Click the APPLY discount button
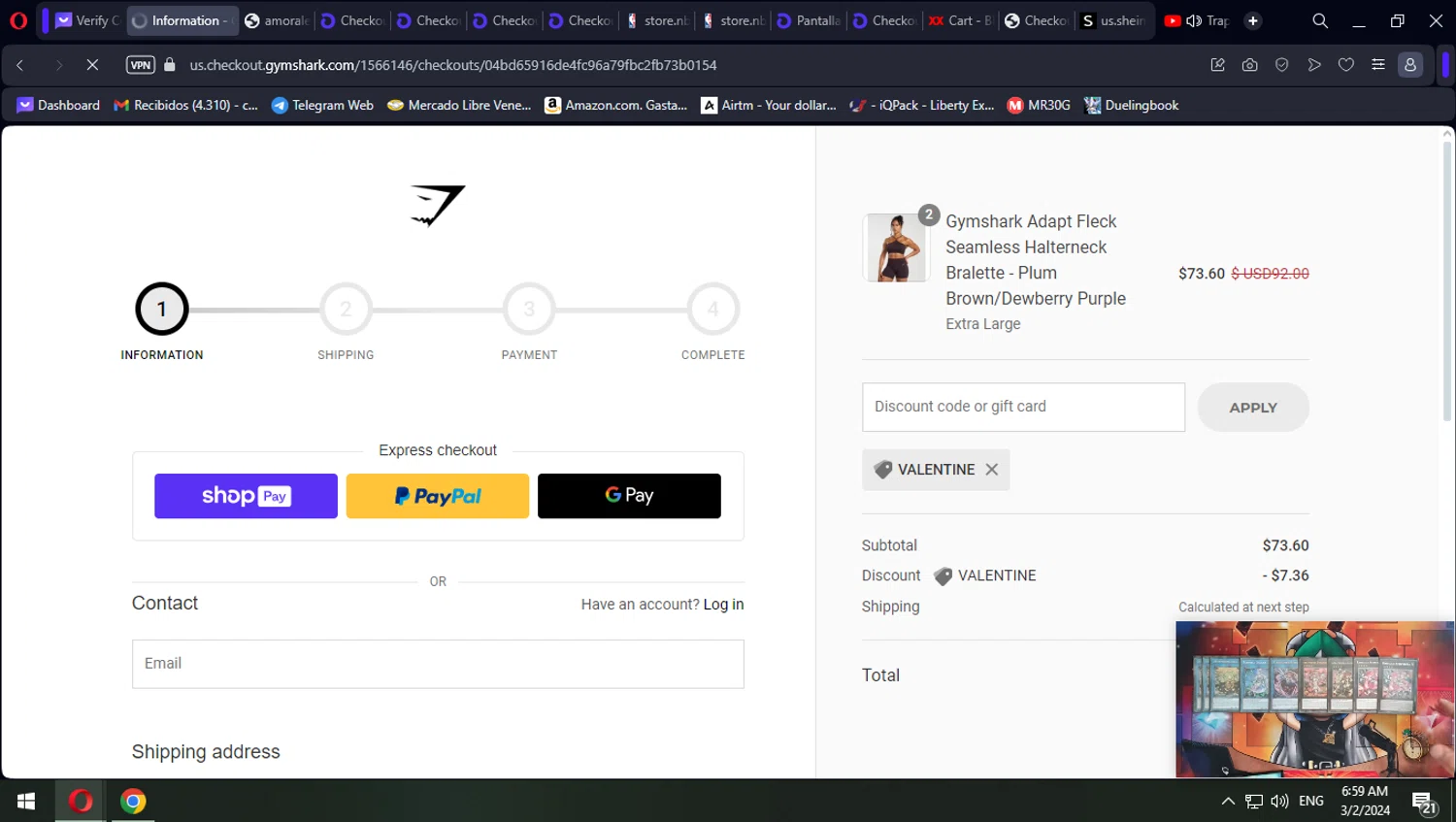 tap(1253, 408)
